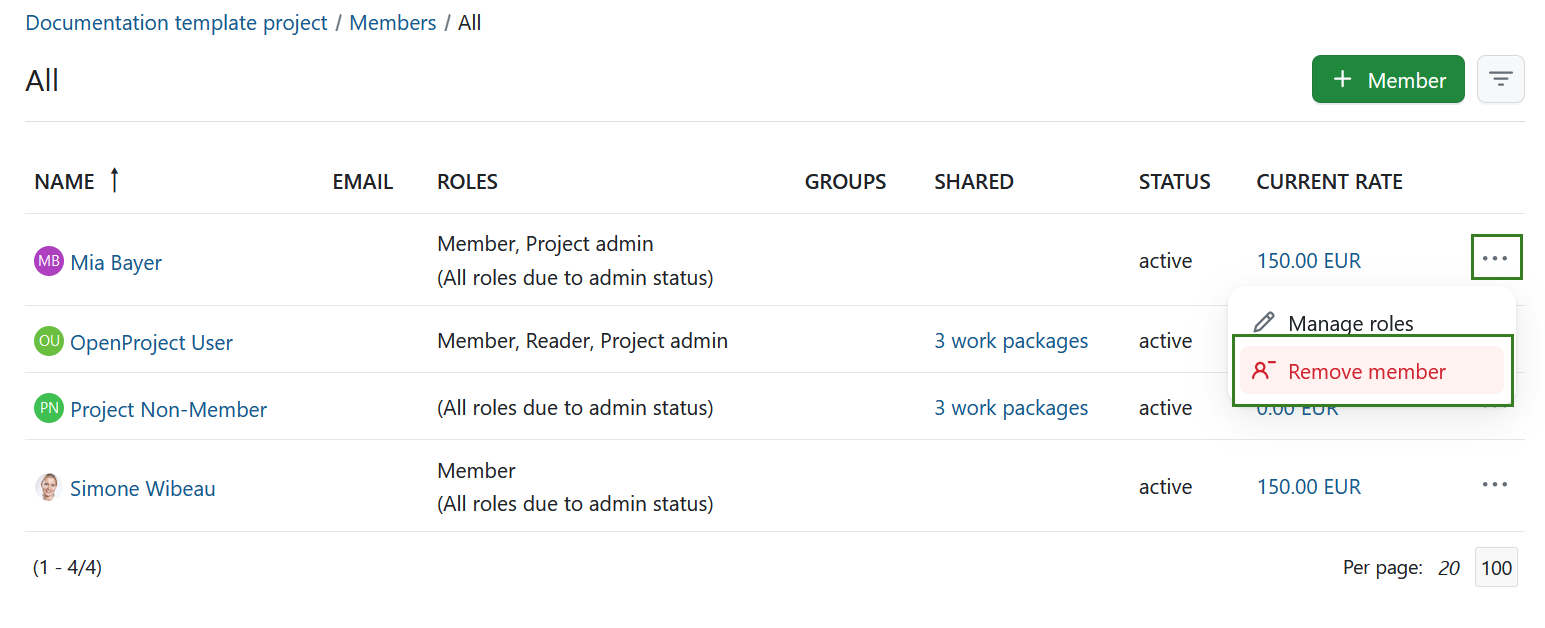Click Mia Bayer's purple MB avatar
Image resolution: width=1545 pixels, height=628 pixels.
pos(48,261)
